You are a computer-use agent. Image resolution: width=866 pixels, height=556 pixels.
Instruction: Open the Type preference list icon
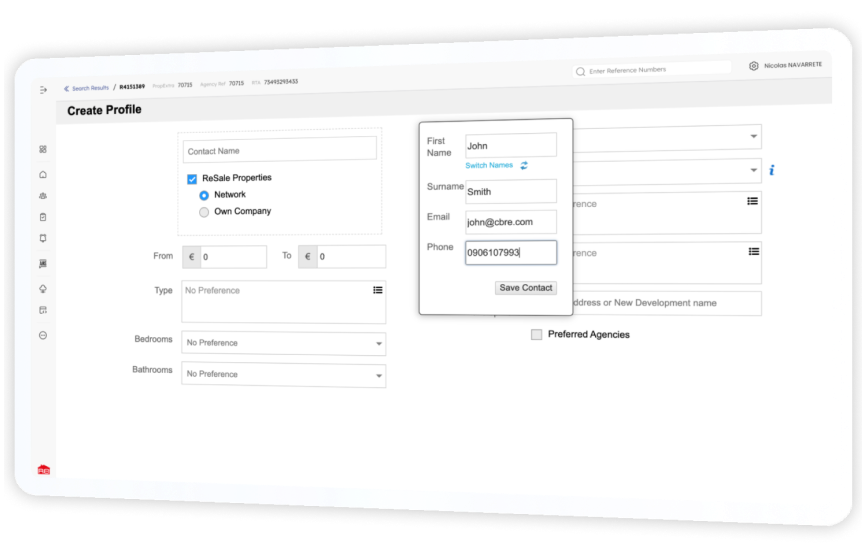coord(378,290)
